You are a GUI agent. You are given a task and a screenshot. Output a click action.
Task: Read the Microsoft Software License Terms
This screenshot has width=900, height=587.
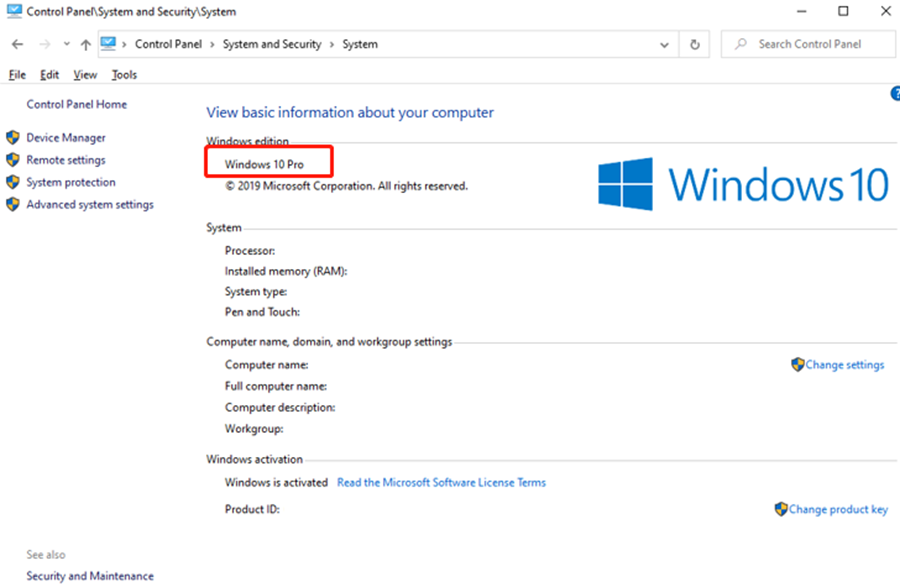click(x=441, y=483)
